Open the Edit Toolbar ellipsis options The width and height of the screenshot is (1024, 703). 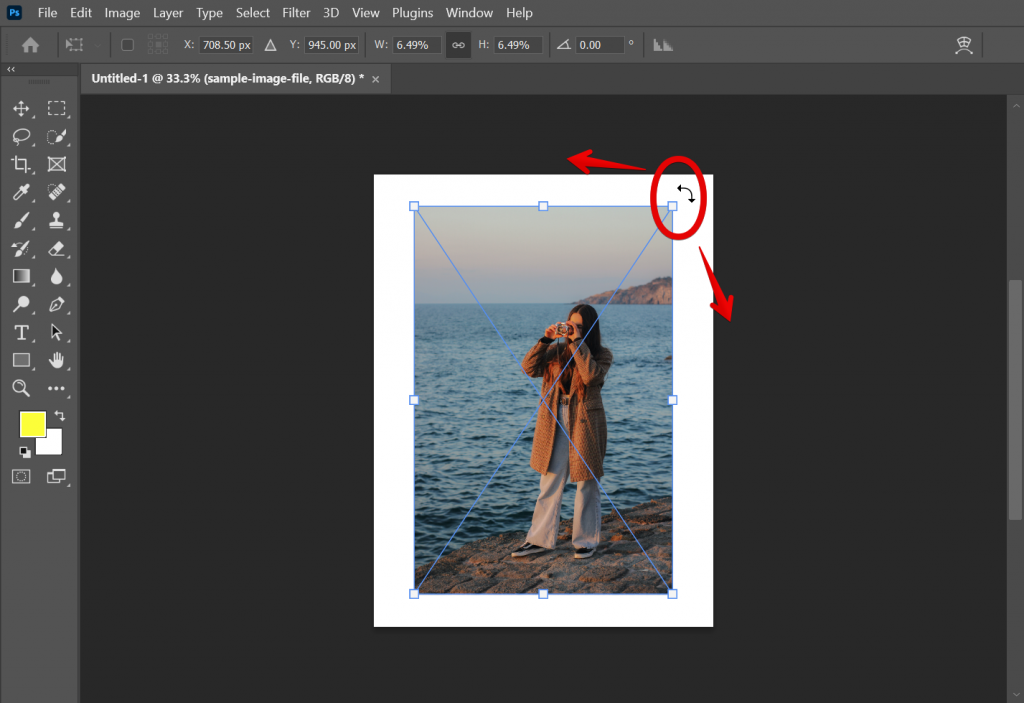58,388
